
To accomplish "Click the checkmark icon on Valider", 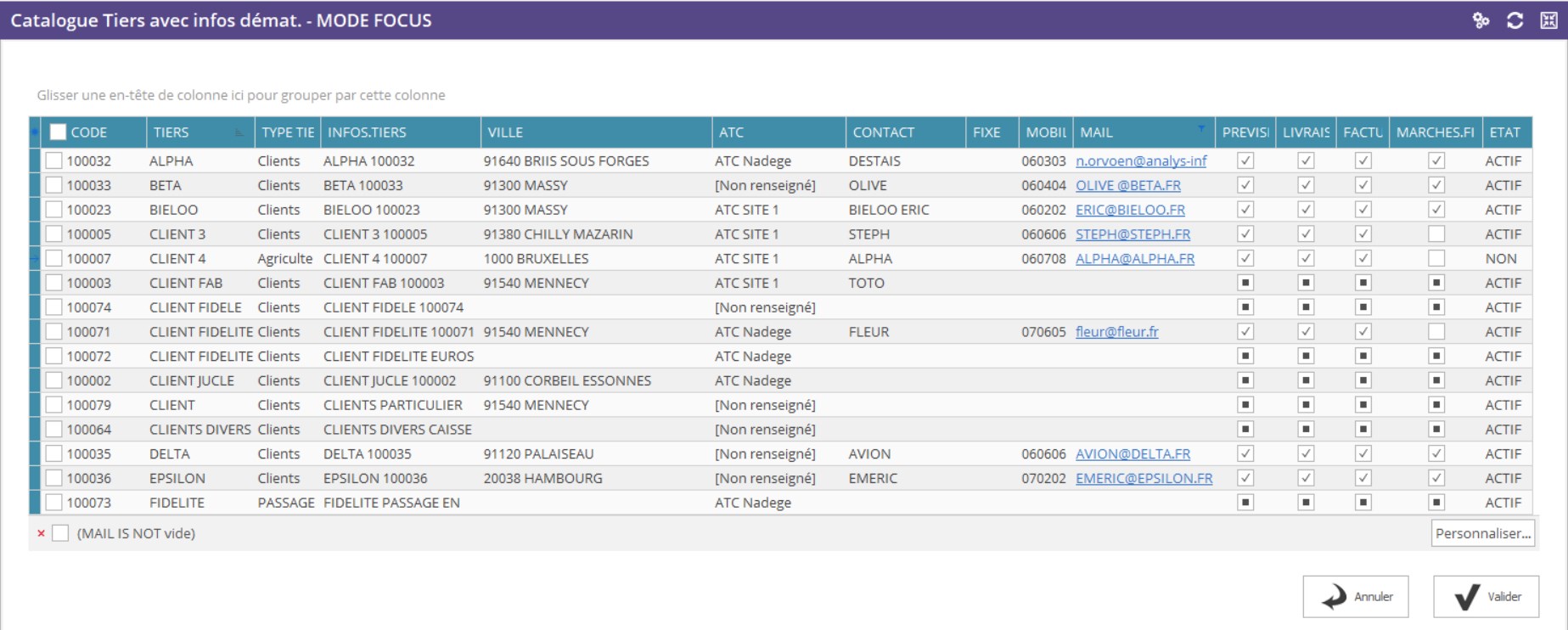I will pos(1466,597).
